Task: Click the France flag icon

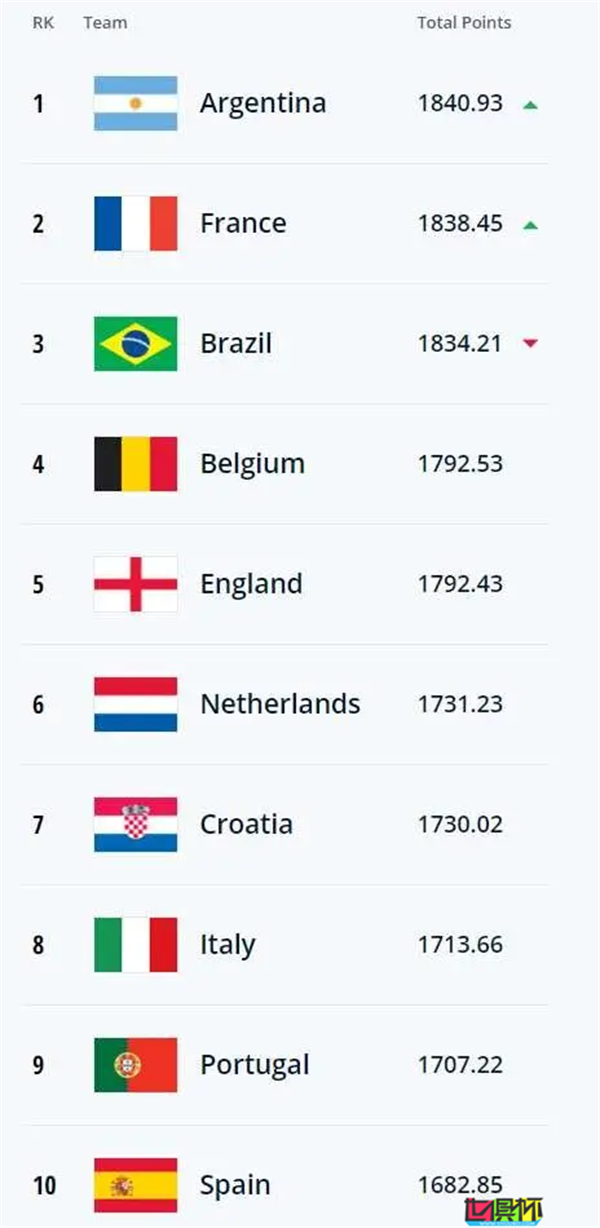Action: (x=136, y=223)
